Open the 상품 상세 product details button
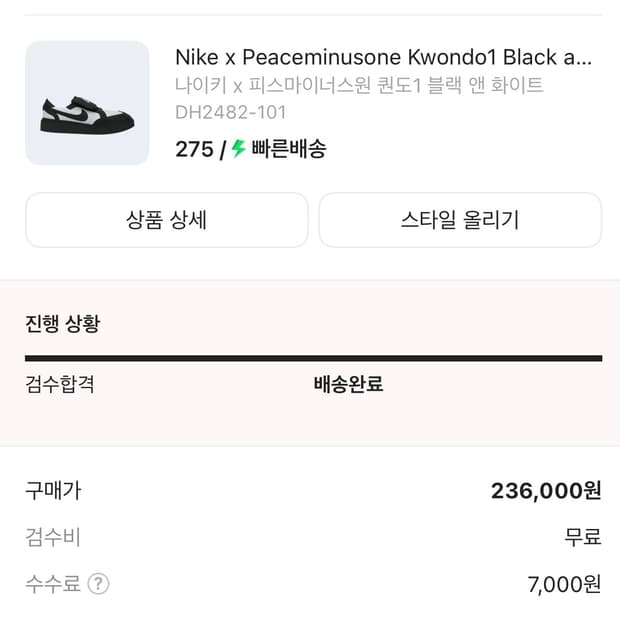Screen dimensions: 620x620 coord(166,220)
